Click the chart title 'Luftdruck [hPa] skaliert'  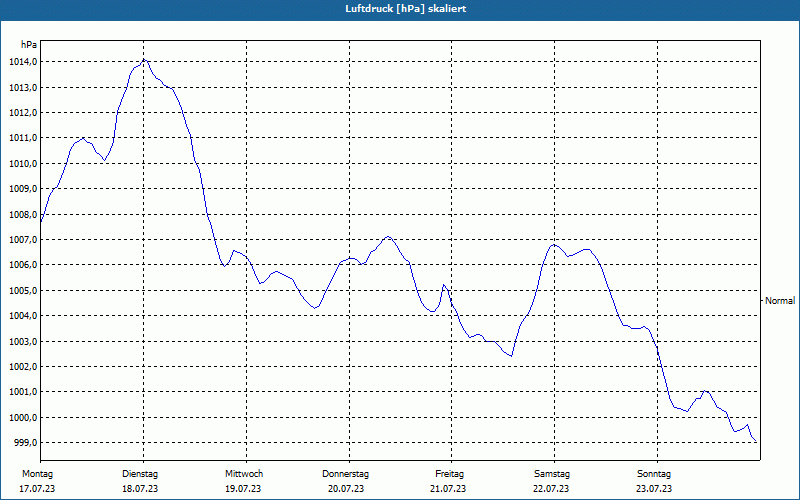(x=405, y=9)
